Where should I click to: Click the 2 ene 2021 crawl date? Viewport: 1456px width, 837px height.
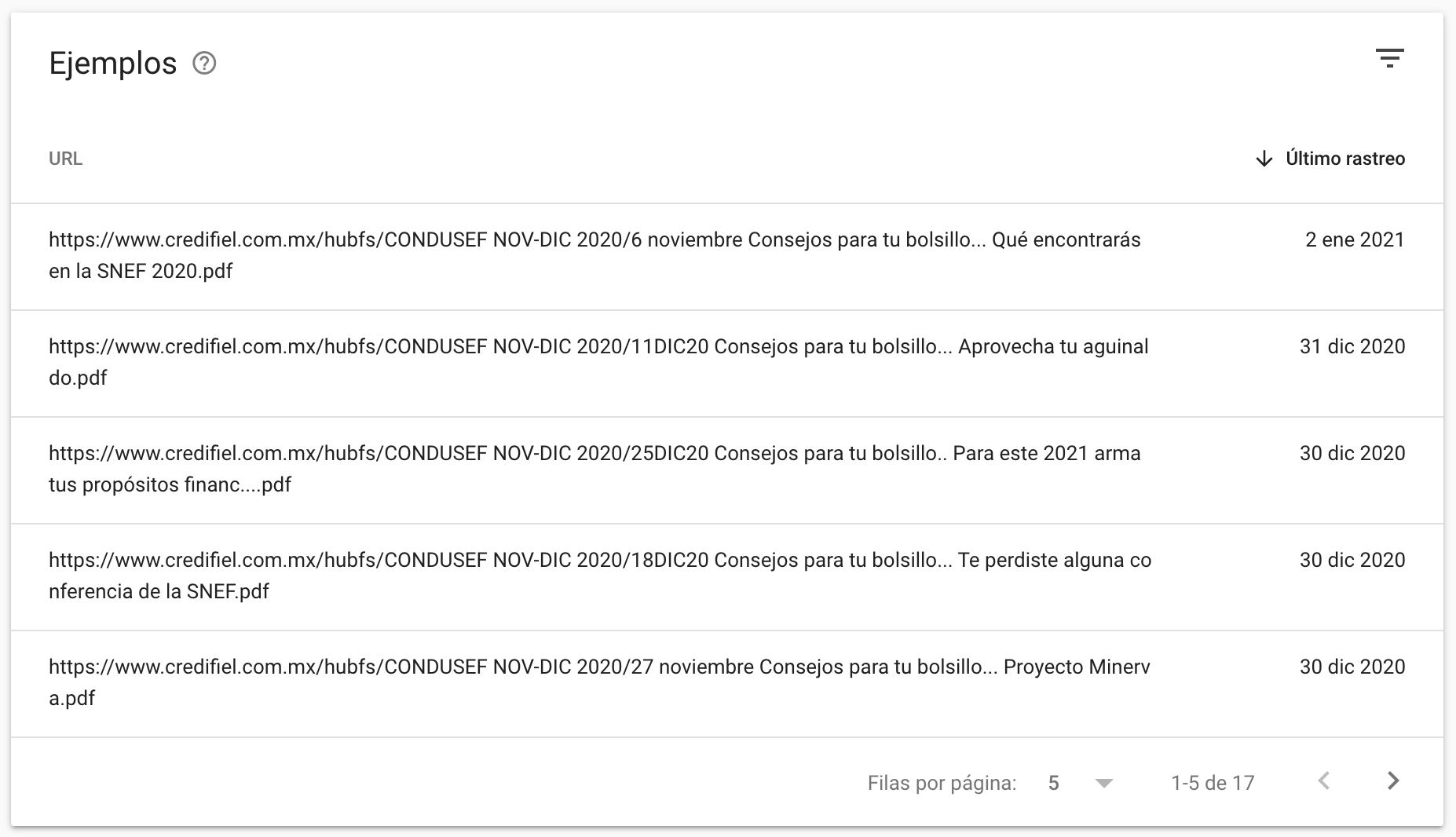(x=1354, y=239)
